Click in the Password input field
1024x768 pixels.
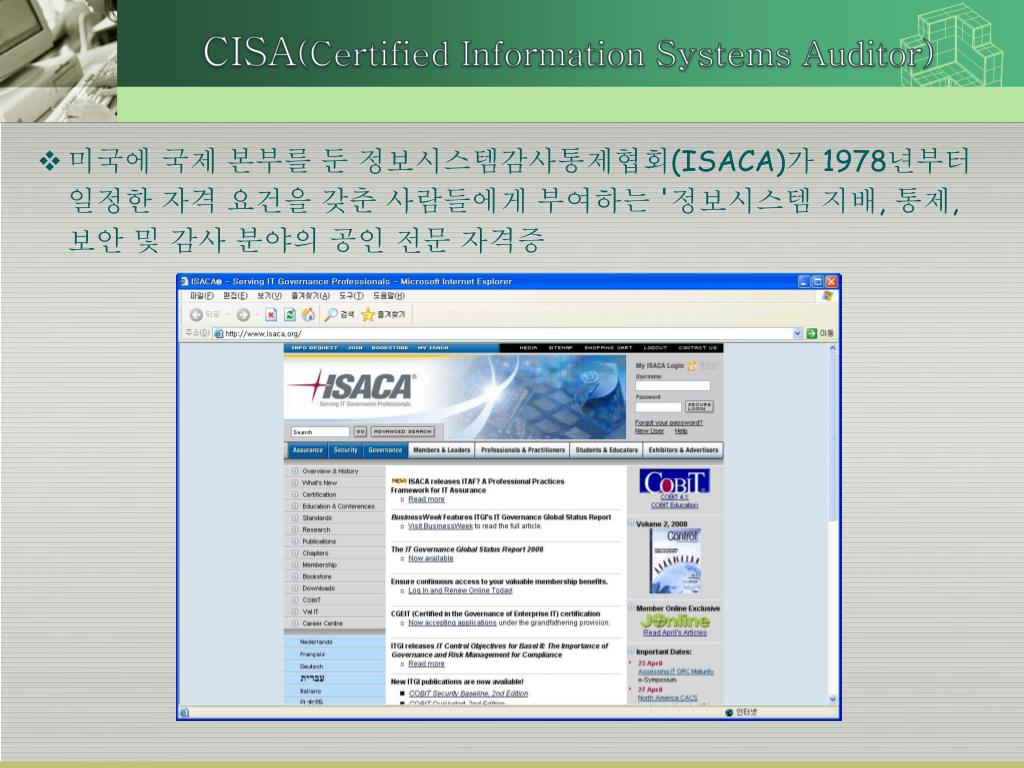(658, 407)
